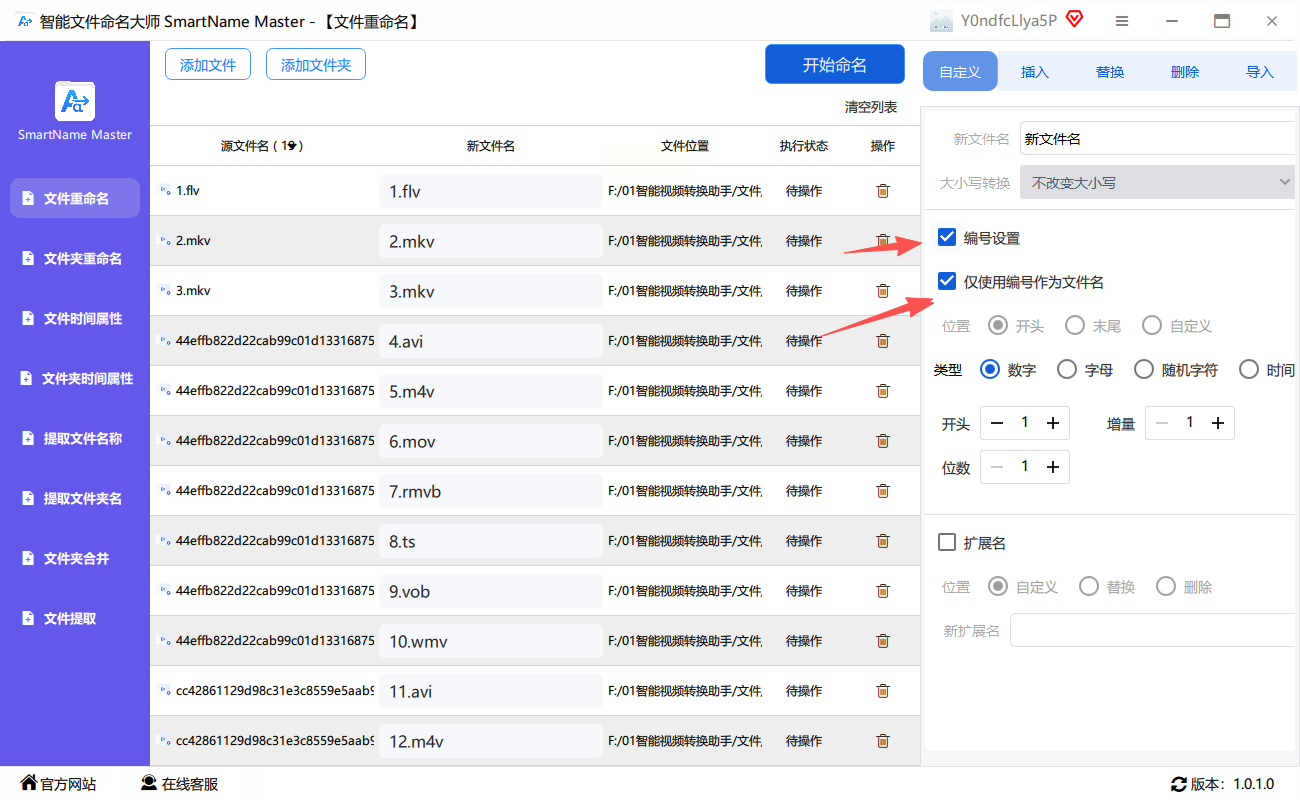Image resolution: width=1300 pixels, height=800 pixels.
Task: Select 字母 numbering type
Action: tap(1067, 370)
